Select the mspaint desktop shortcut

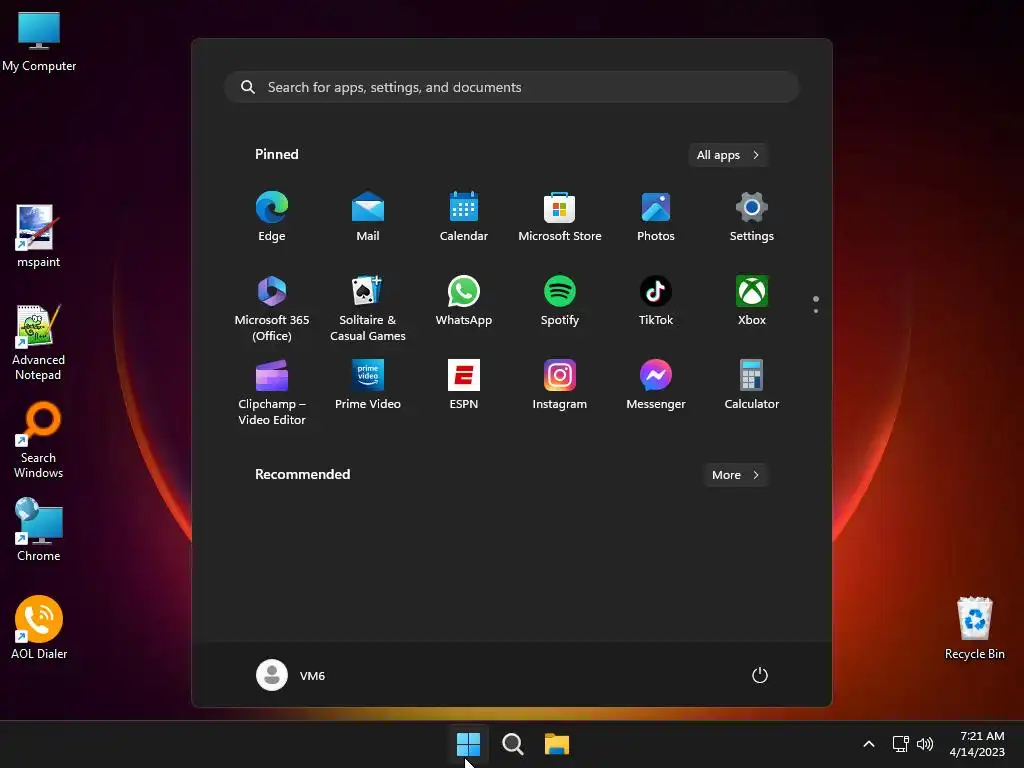(x=39, y=236)
